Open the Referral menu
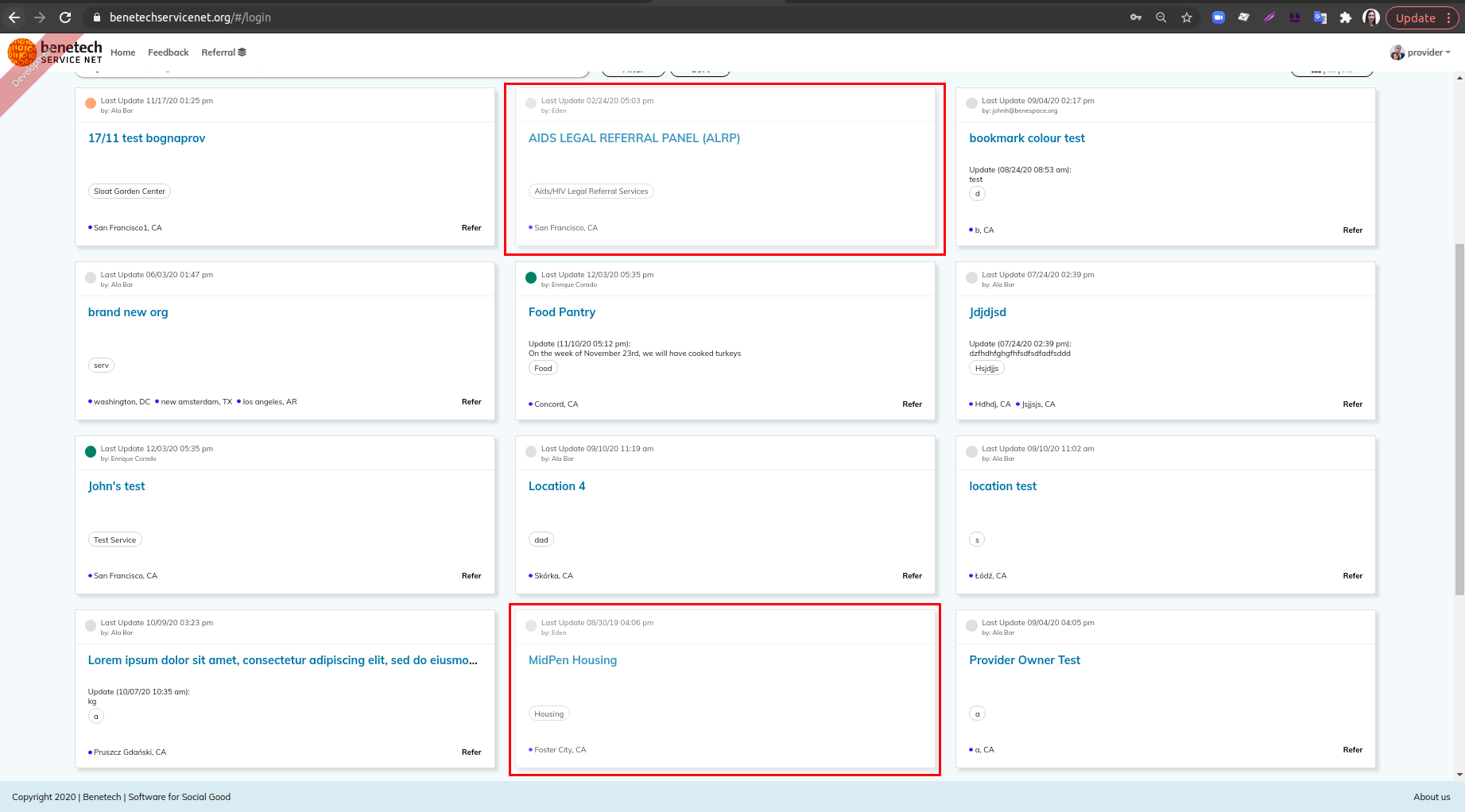Viewport: 1465px width, 812px height. [223, 52]
